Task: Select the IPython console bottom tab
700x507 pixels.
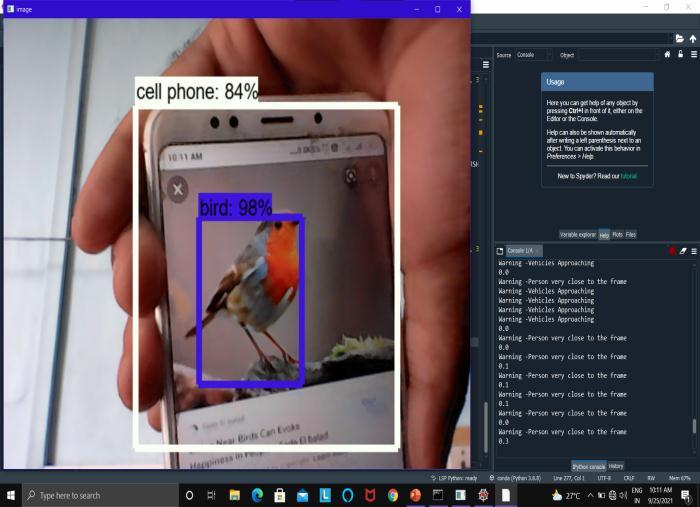Action: [588, 466]
